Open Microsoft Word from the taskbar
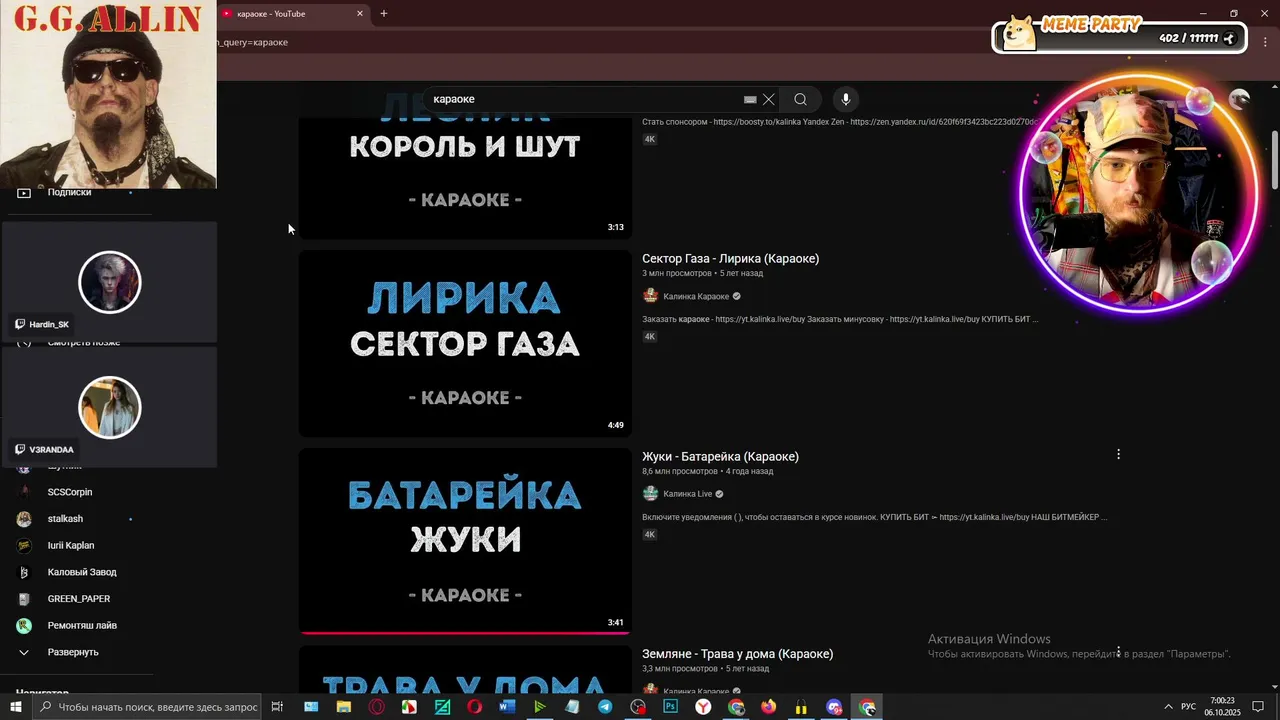This screenshot has width=1280, height=720. [x=507, y=707]
